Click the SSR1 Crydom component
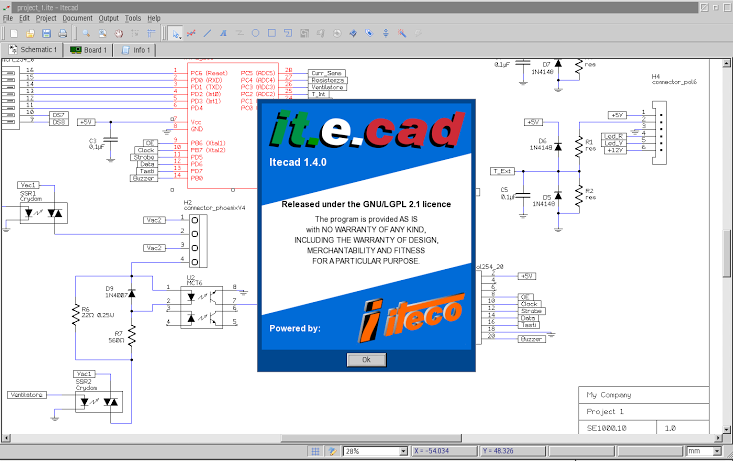Viewport: 733px width, 461px height. pyautogui.click(x=44, y=213)
